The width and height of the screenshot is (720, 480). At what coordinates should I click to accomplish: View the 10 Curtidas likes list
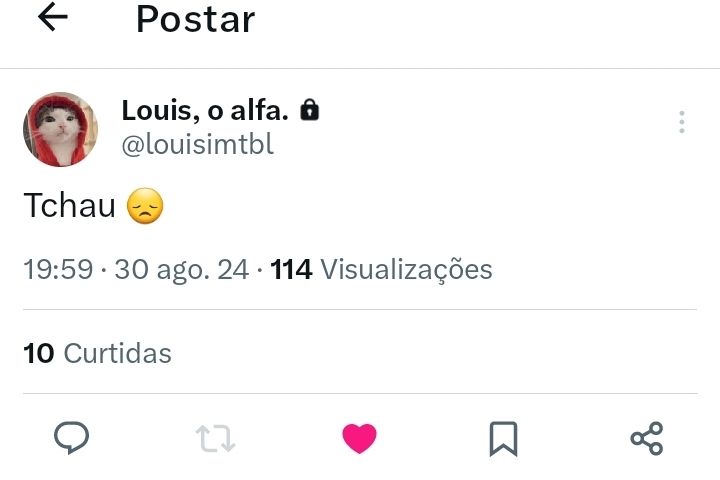coord(97,353)
